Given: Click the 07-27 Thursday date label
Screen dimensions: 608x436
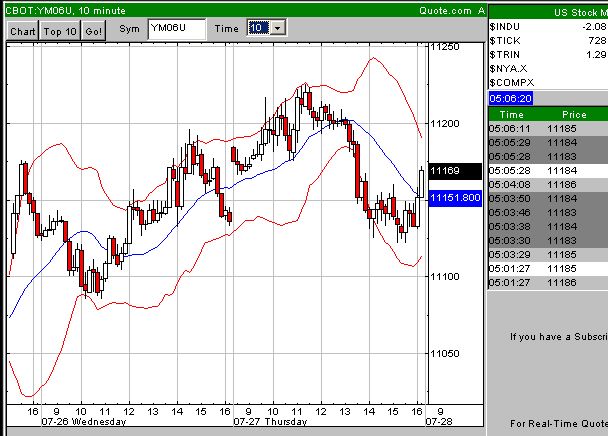Looking at the screenshot, I should coord(270,422).
